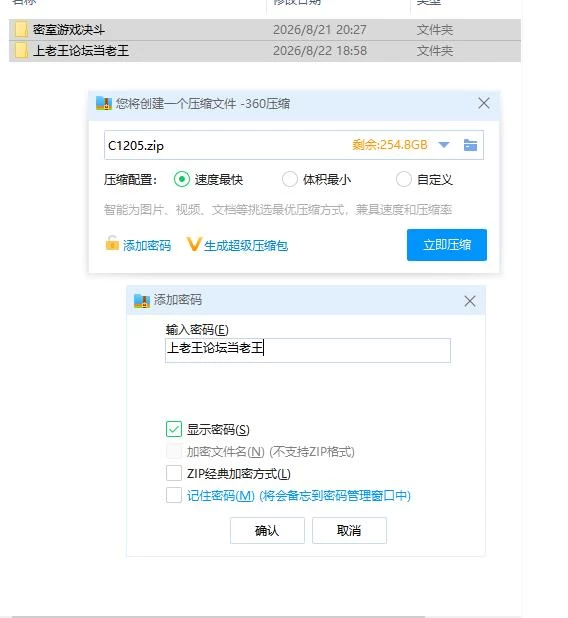Screen dimensions: 568x618
Task: Click 文件夹 type of 密室游戏决斗 row
Action: (x=435, y=30)
